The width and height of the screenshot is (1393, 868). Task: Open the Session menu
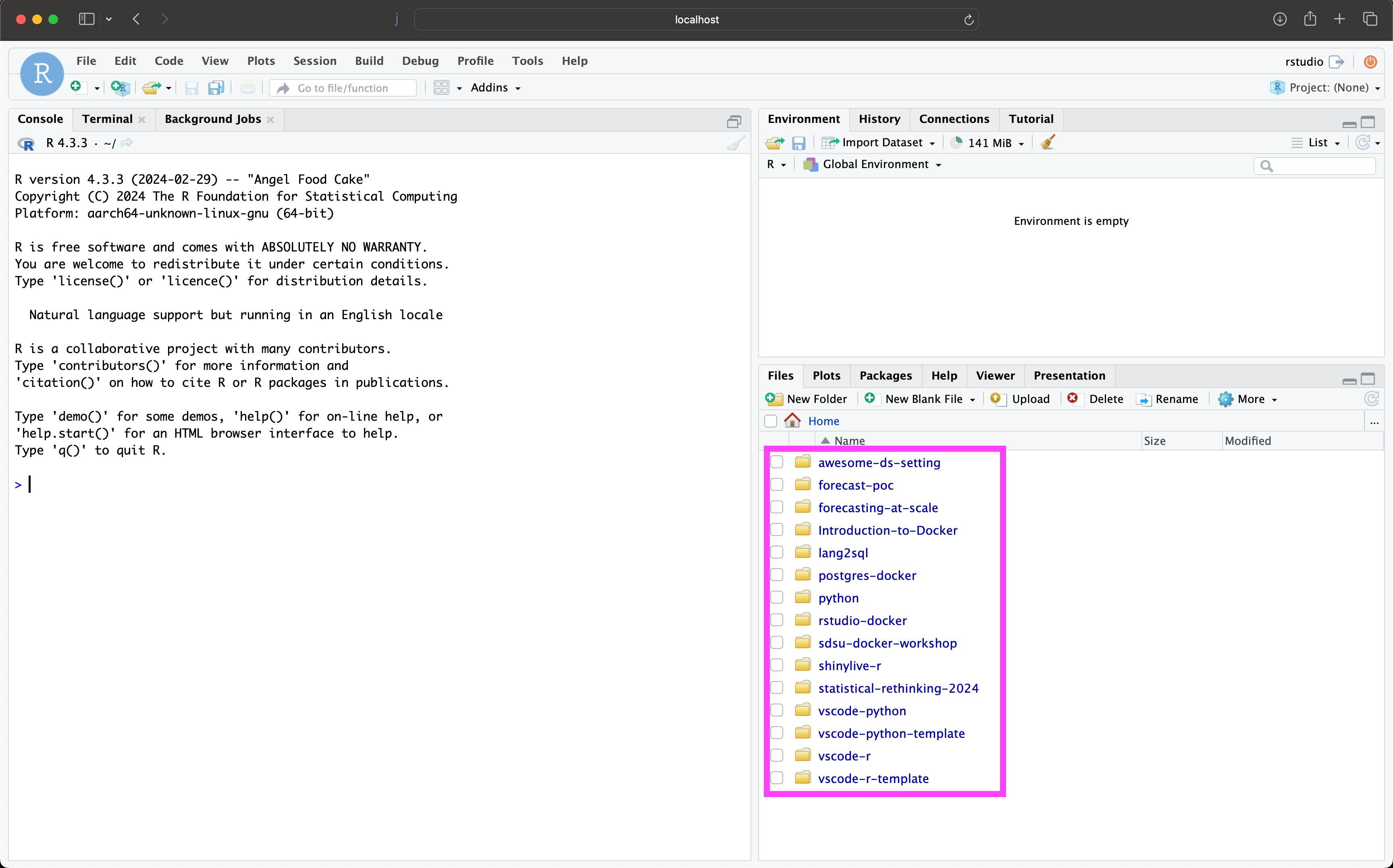click(x=315, y=61)
